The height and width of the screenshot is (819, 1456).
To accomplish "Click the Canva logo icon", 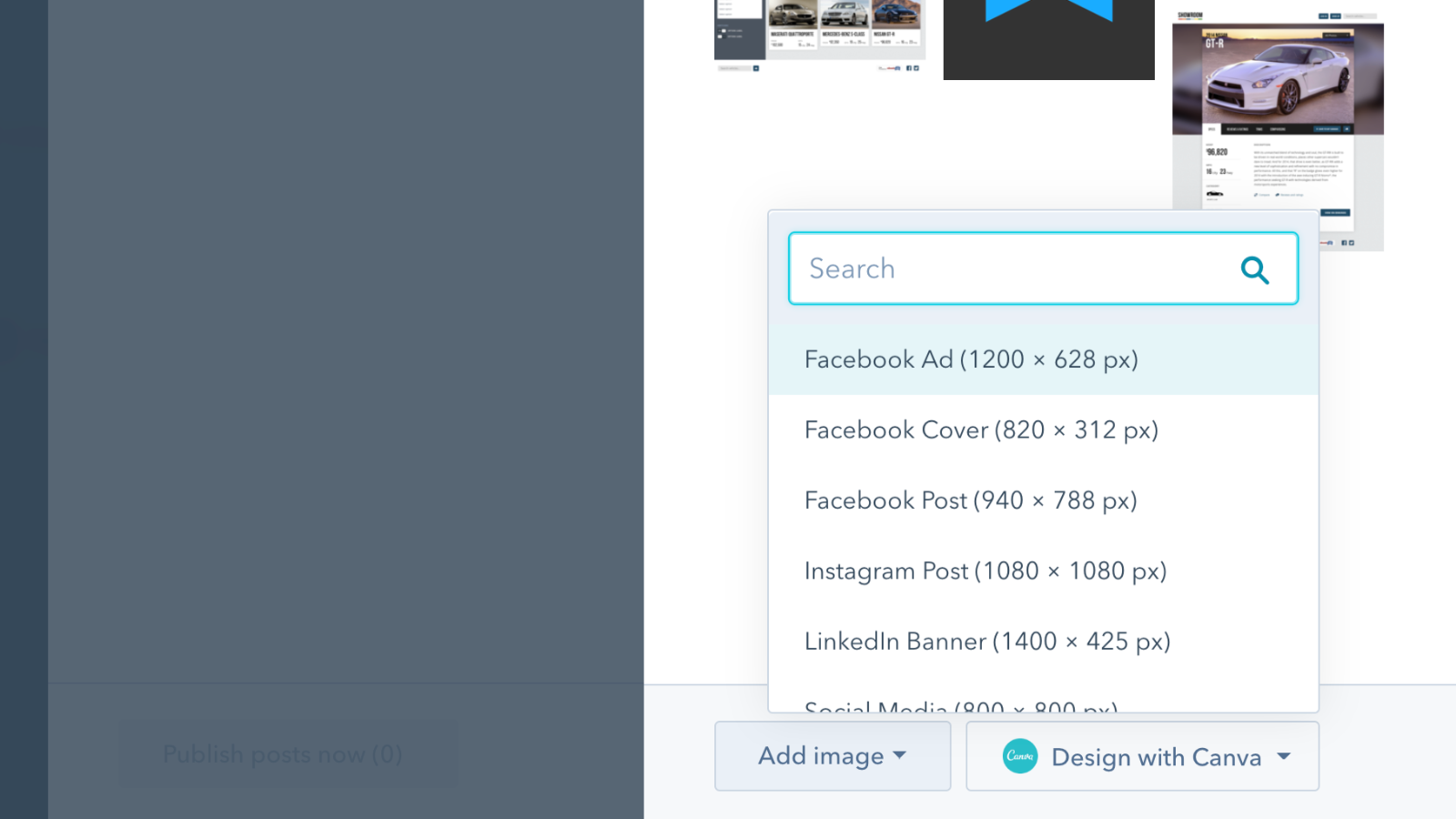I will coord(1020,756).
